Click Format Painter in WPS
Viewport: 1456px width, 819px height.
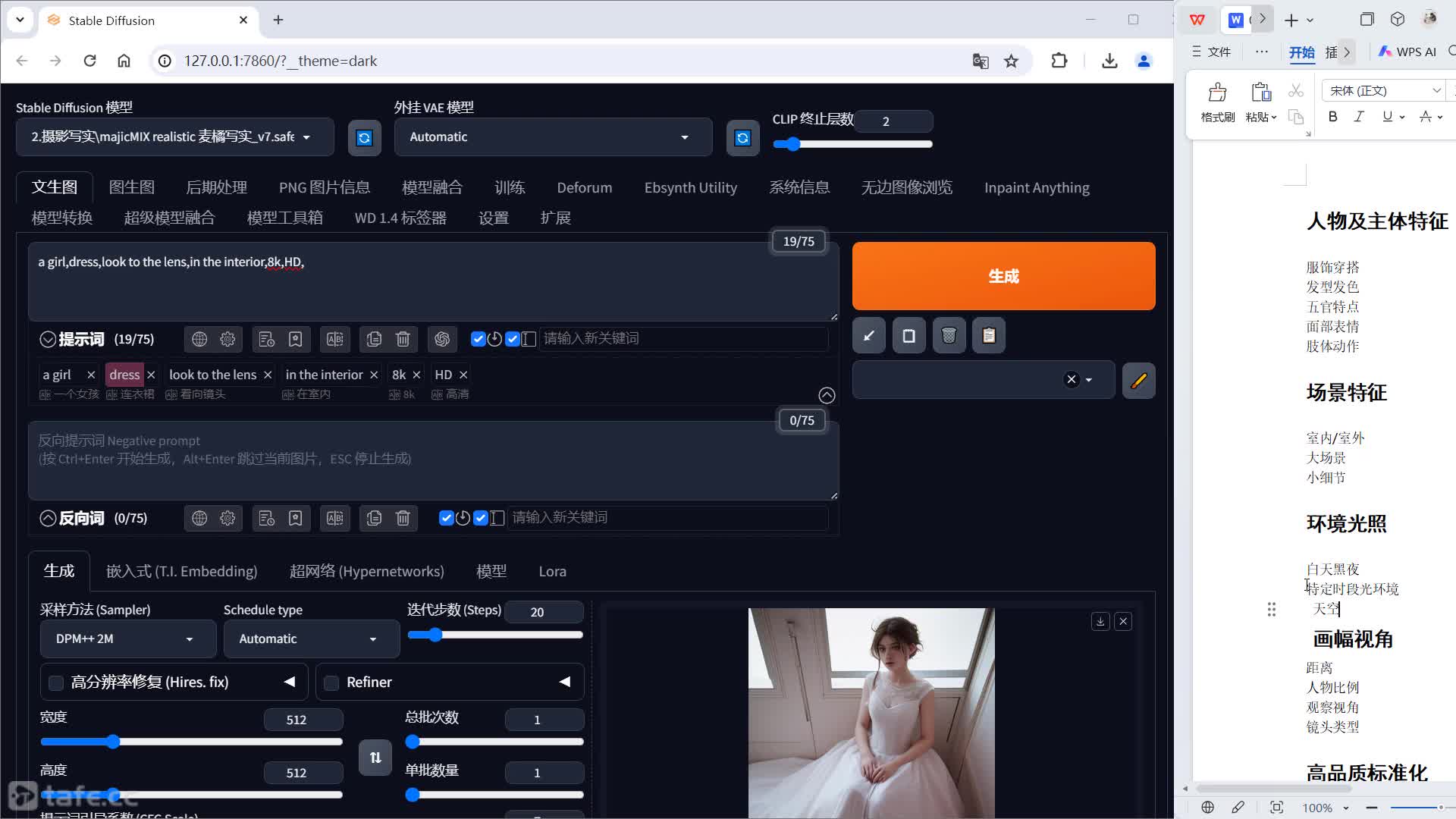[x=1218, y=102]
